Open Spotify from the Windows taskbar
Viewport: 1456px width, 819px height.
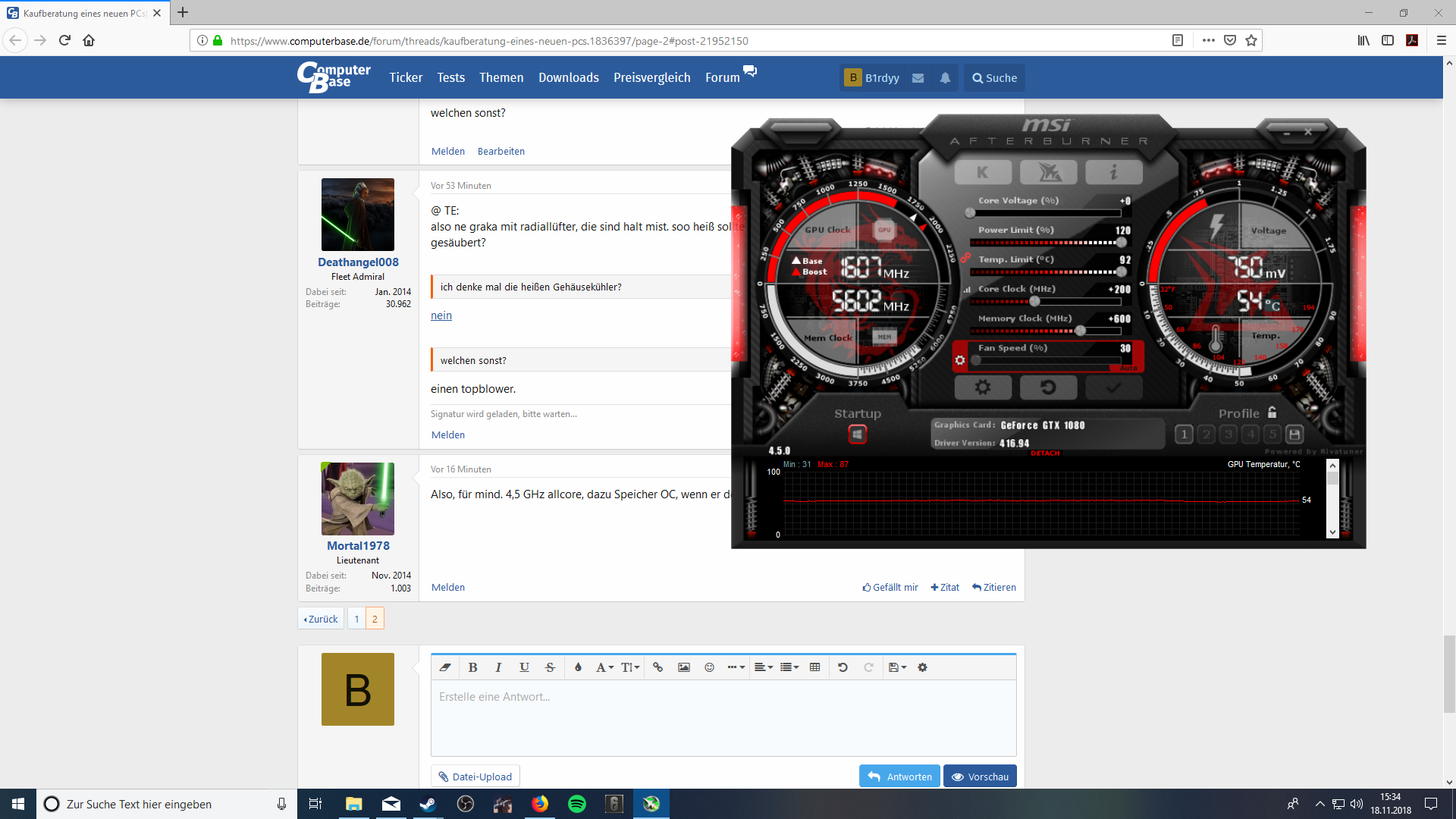(577, 804)
